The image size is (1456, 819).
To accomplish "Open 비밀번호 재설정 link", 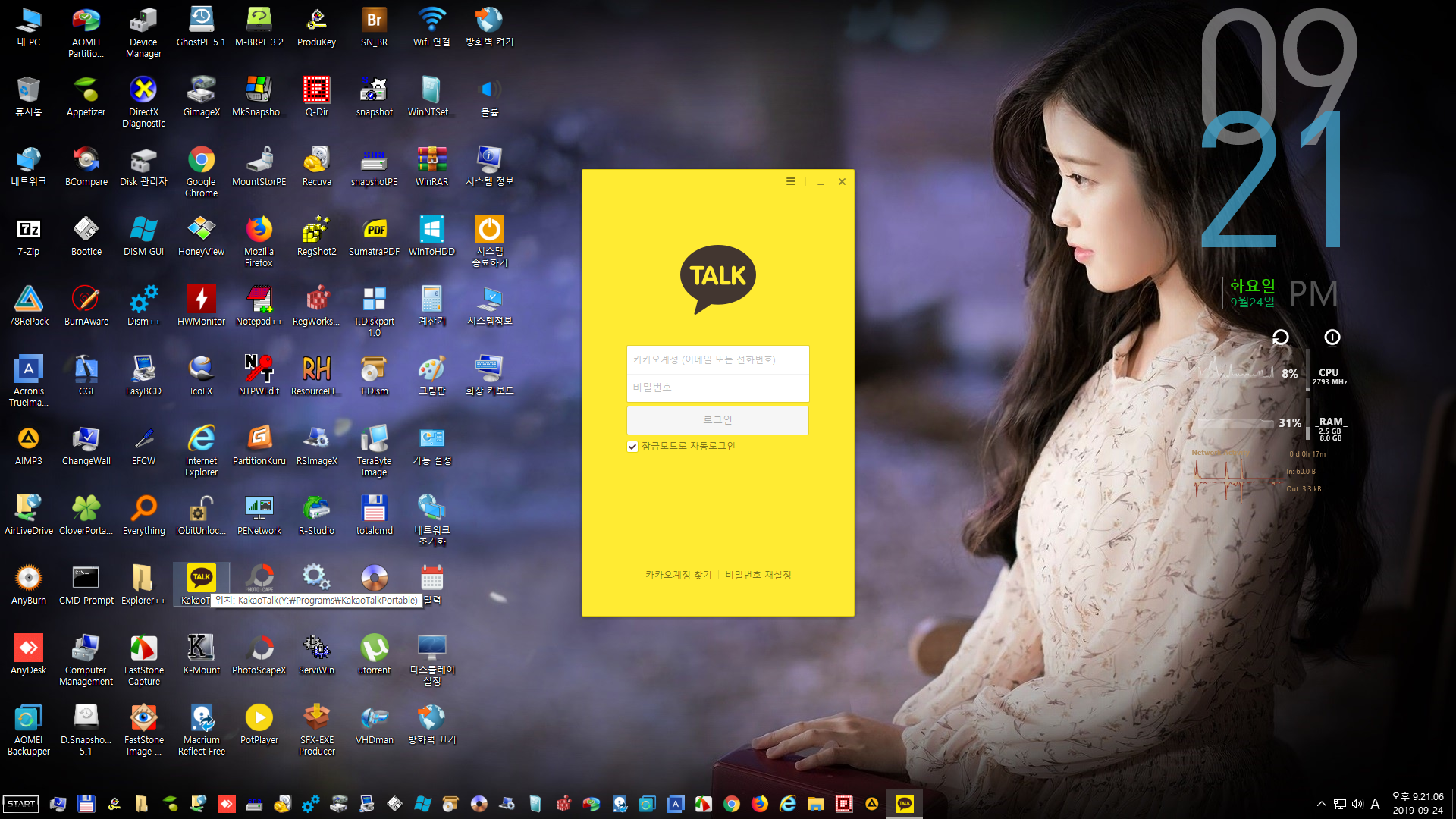I will (758, 575).
